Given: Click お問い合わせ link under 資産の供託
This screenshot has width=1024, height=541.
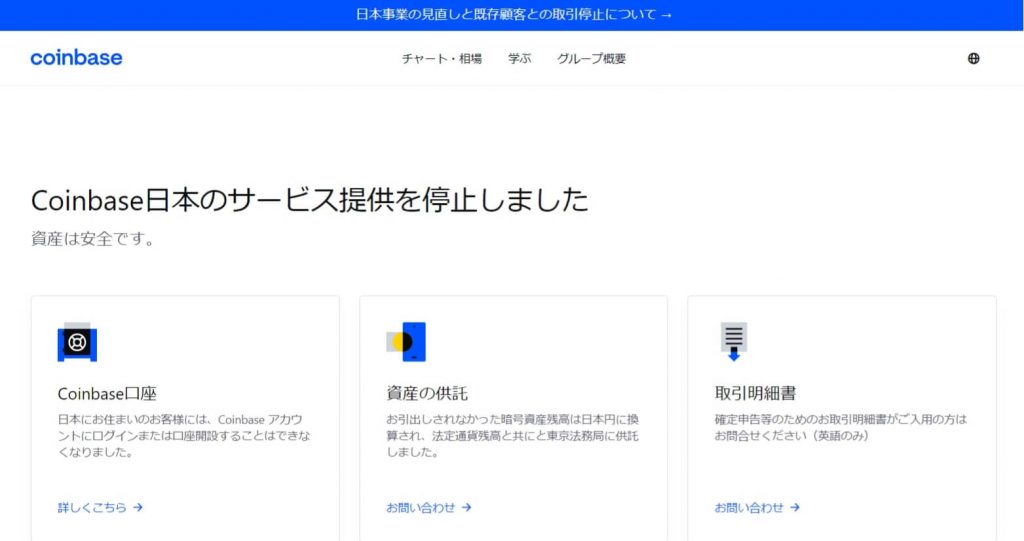Looking at the screenshot, I should pos(428,508).
